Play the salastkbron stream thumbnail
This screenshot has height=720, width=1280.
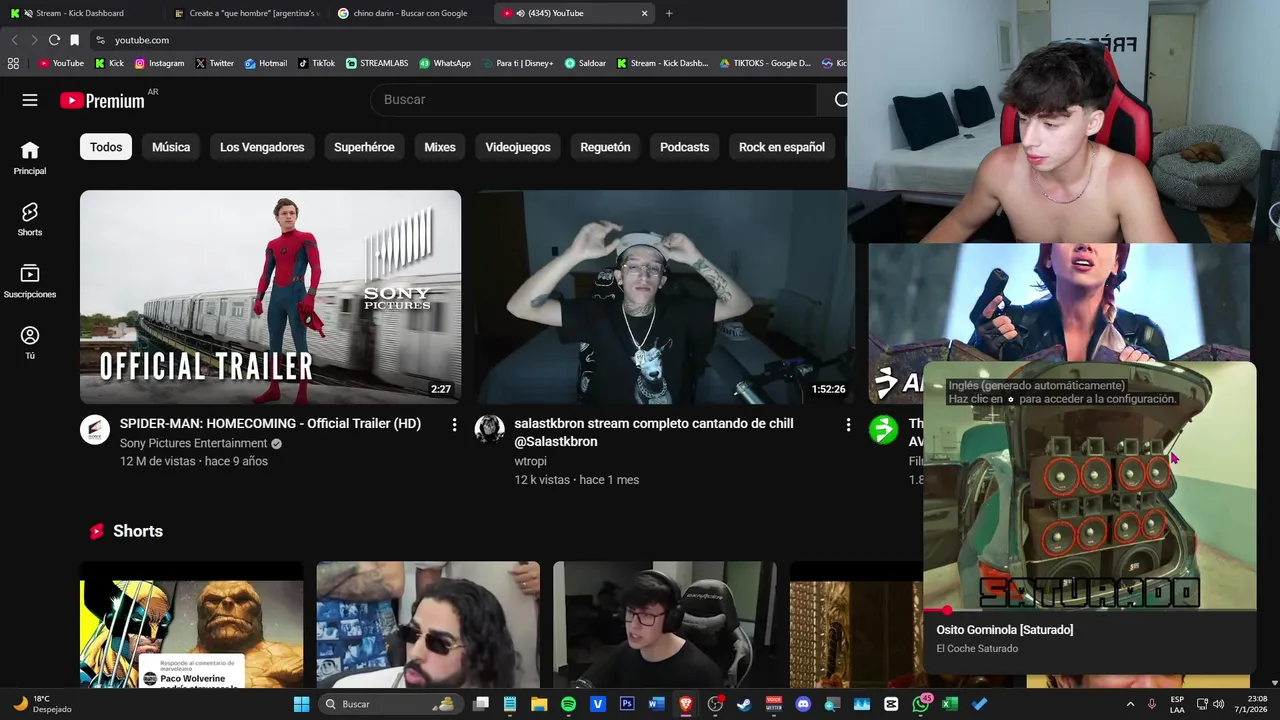664,297
